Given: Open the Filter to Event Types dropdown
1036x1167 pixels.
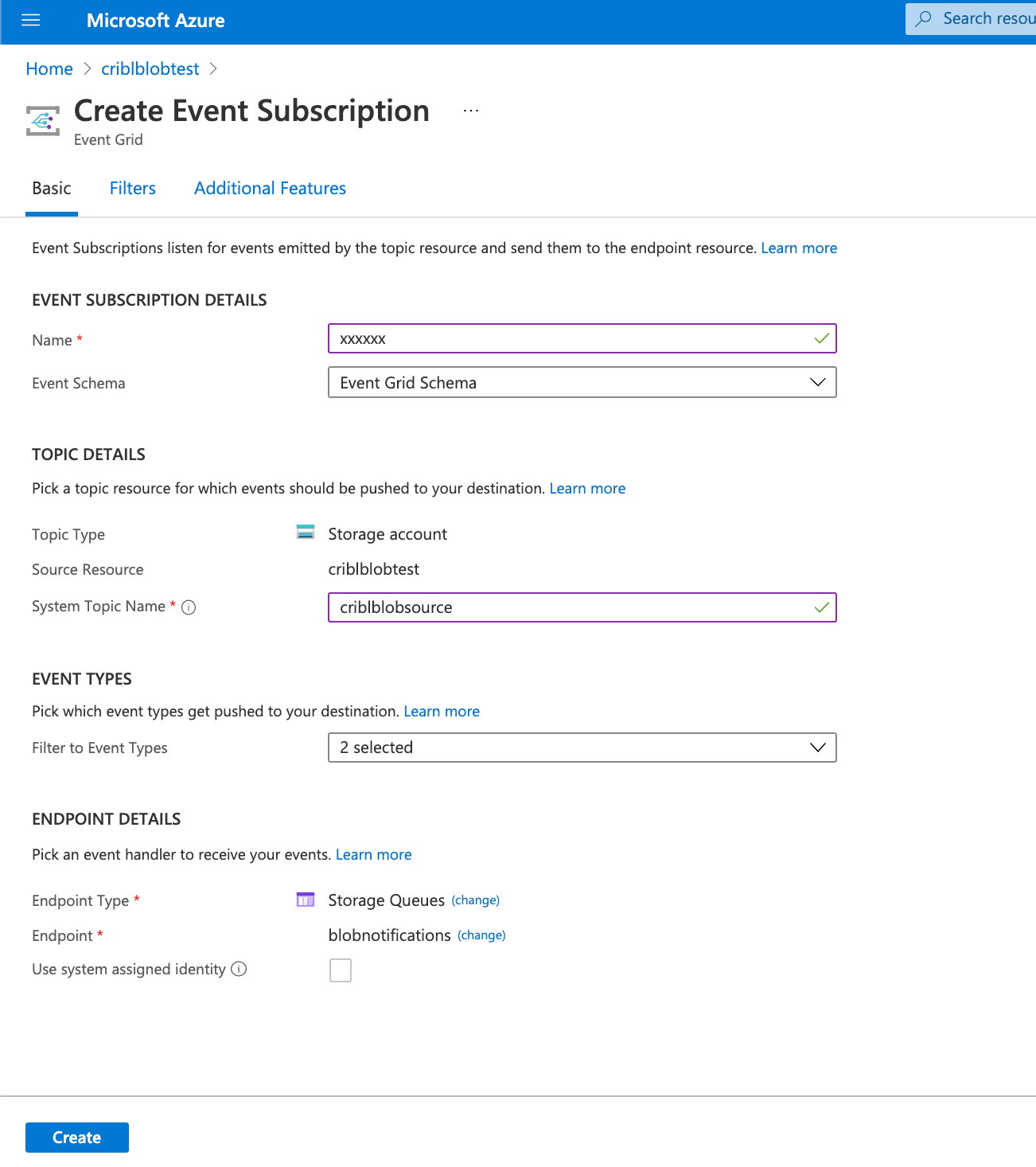Looking at the screenshot, I should (x=816, y=747).
